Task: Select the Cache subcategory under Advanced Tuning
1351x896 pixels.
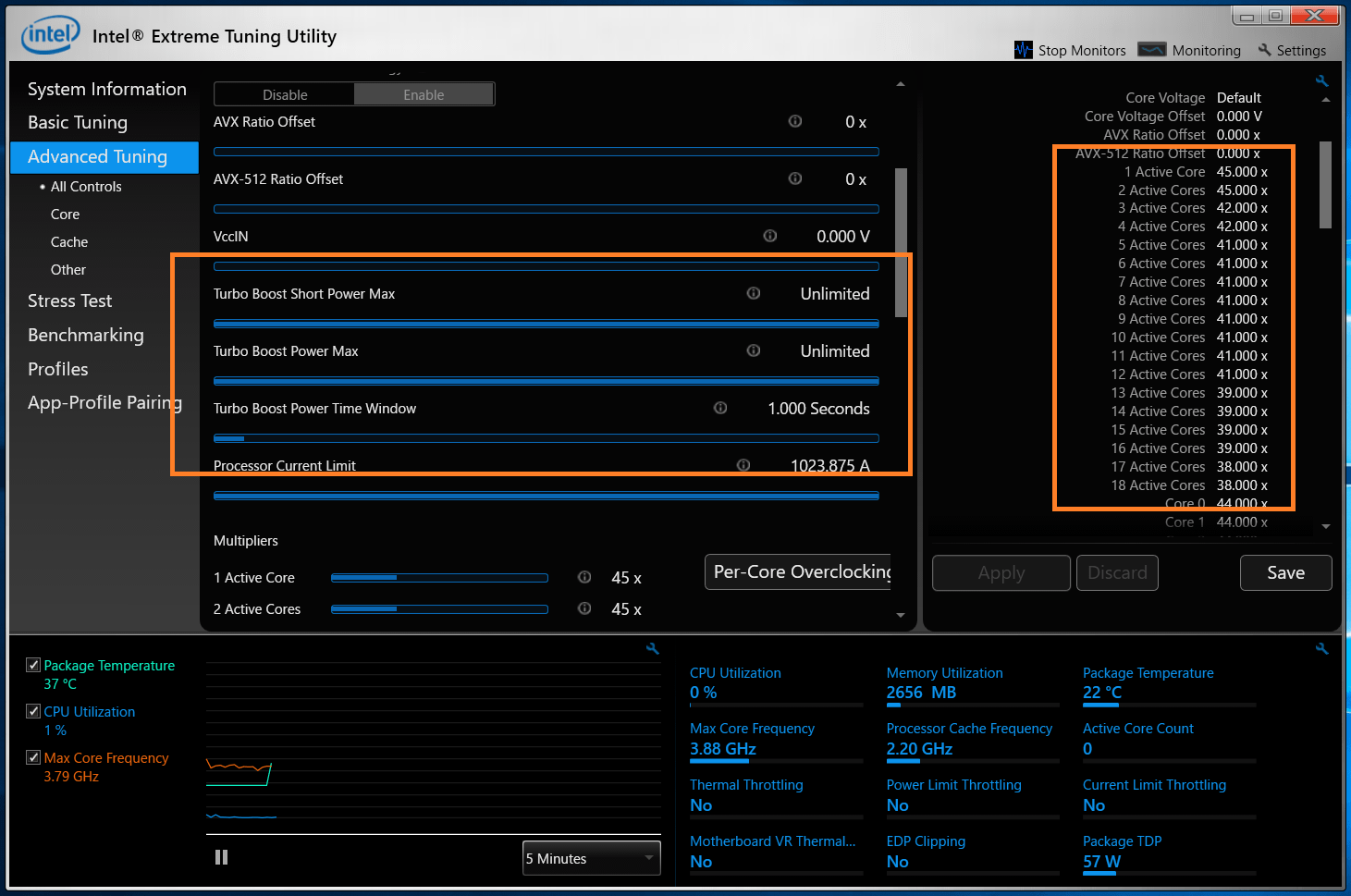Action: pos(69,241)
